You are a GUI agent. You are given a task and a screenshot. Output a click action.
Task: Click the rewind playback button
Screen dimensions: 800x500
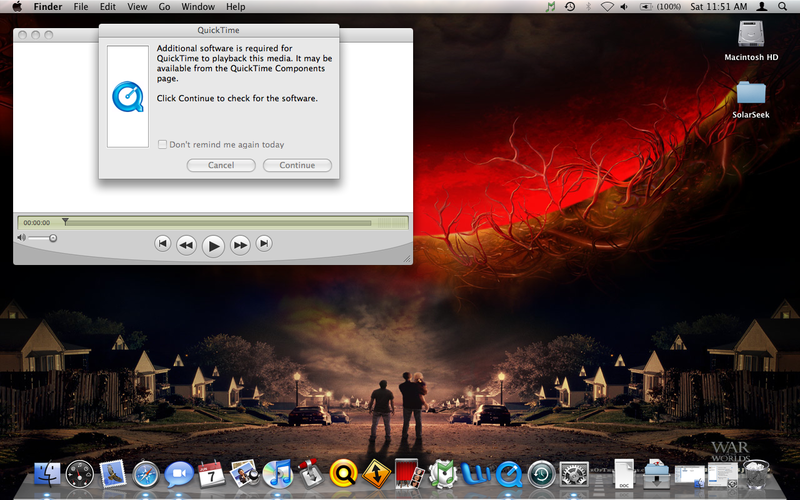pos(186,245)
